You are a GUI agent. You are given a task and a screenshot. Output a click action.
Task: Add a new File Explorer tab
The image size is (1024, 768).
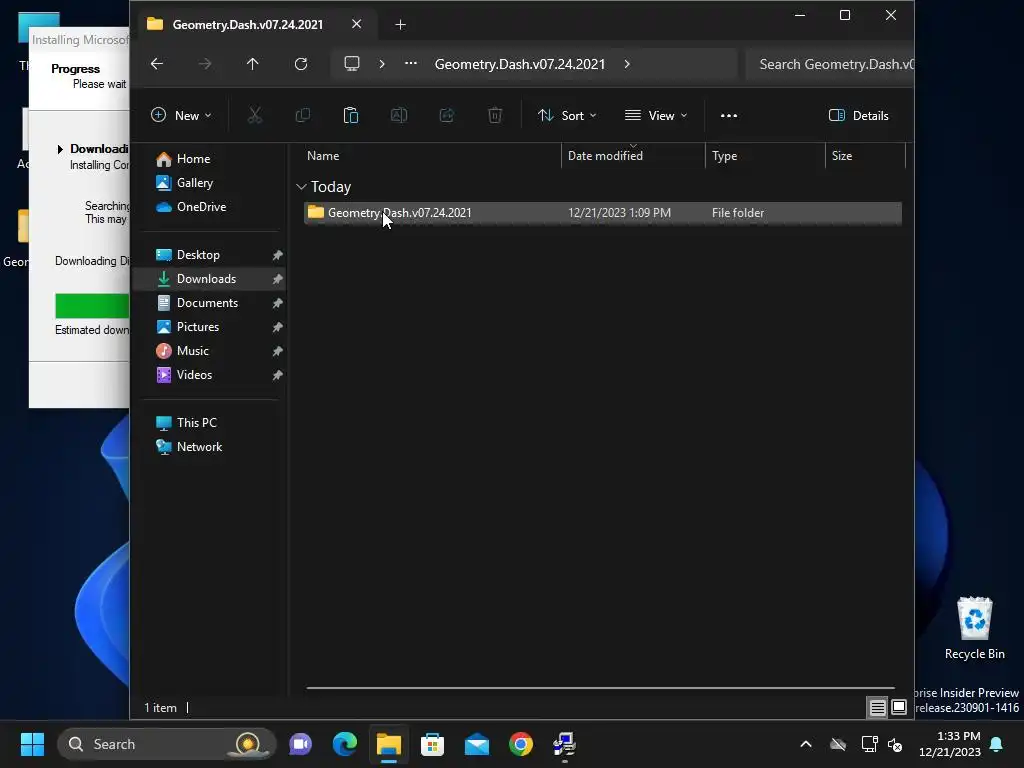click(400, 25)
